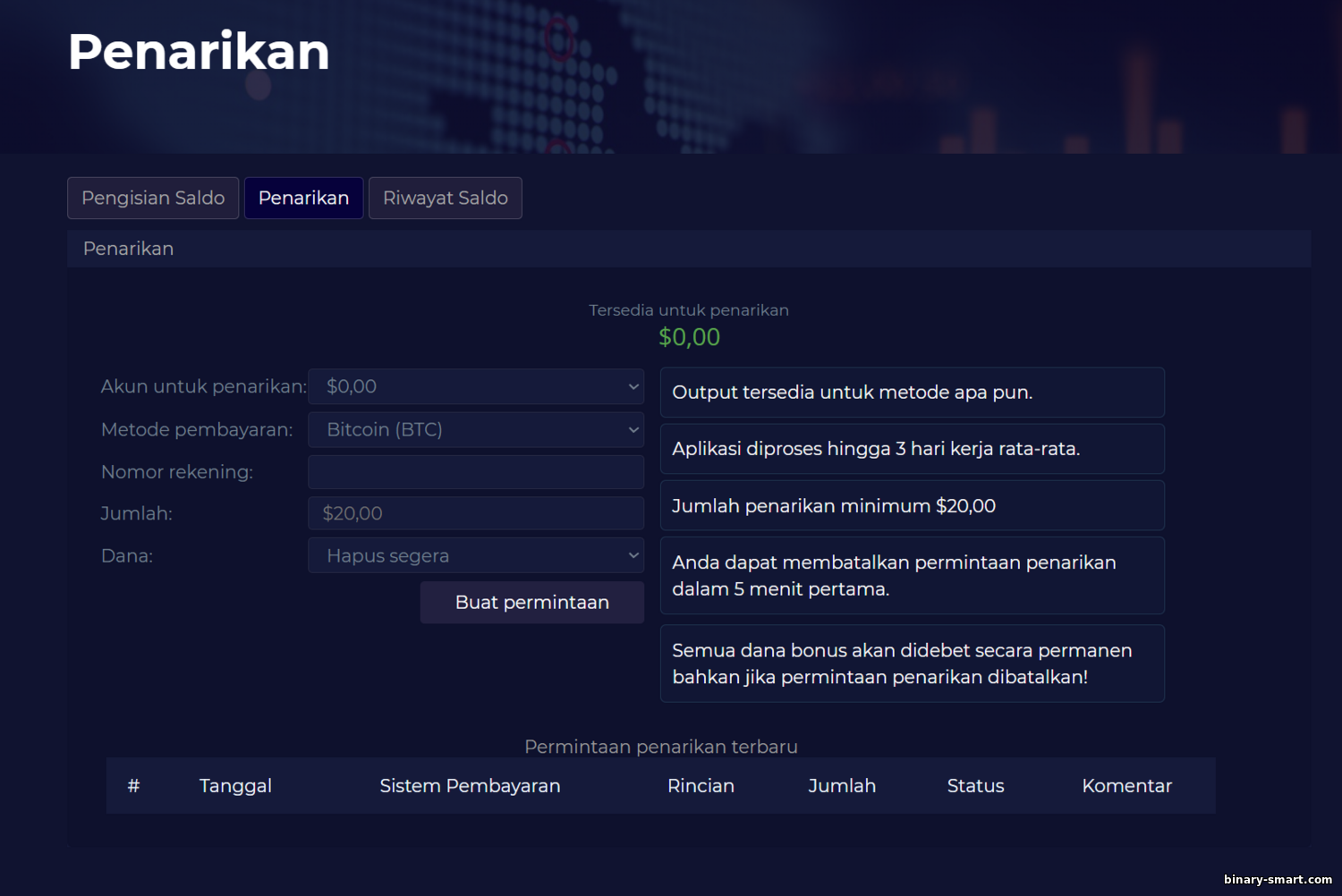Click the # column header

(x=133, y=786)
